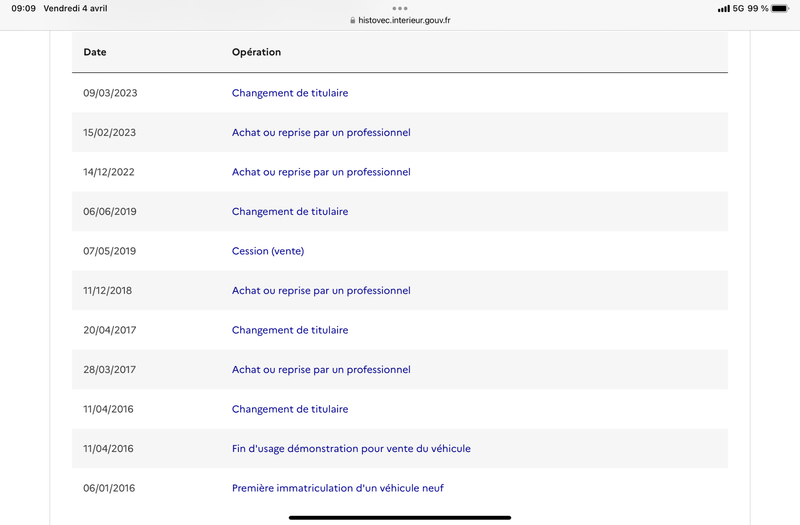800x525 pixels.
Task: Open 14/12/2022 Achat ou reprise par un professionnel
Action: point(321,172)
